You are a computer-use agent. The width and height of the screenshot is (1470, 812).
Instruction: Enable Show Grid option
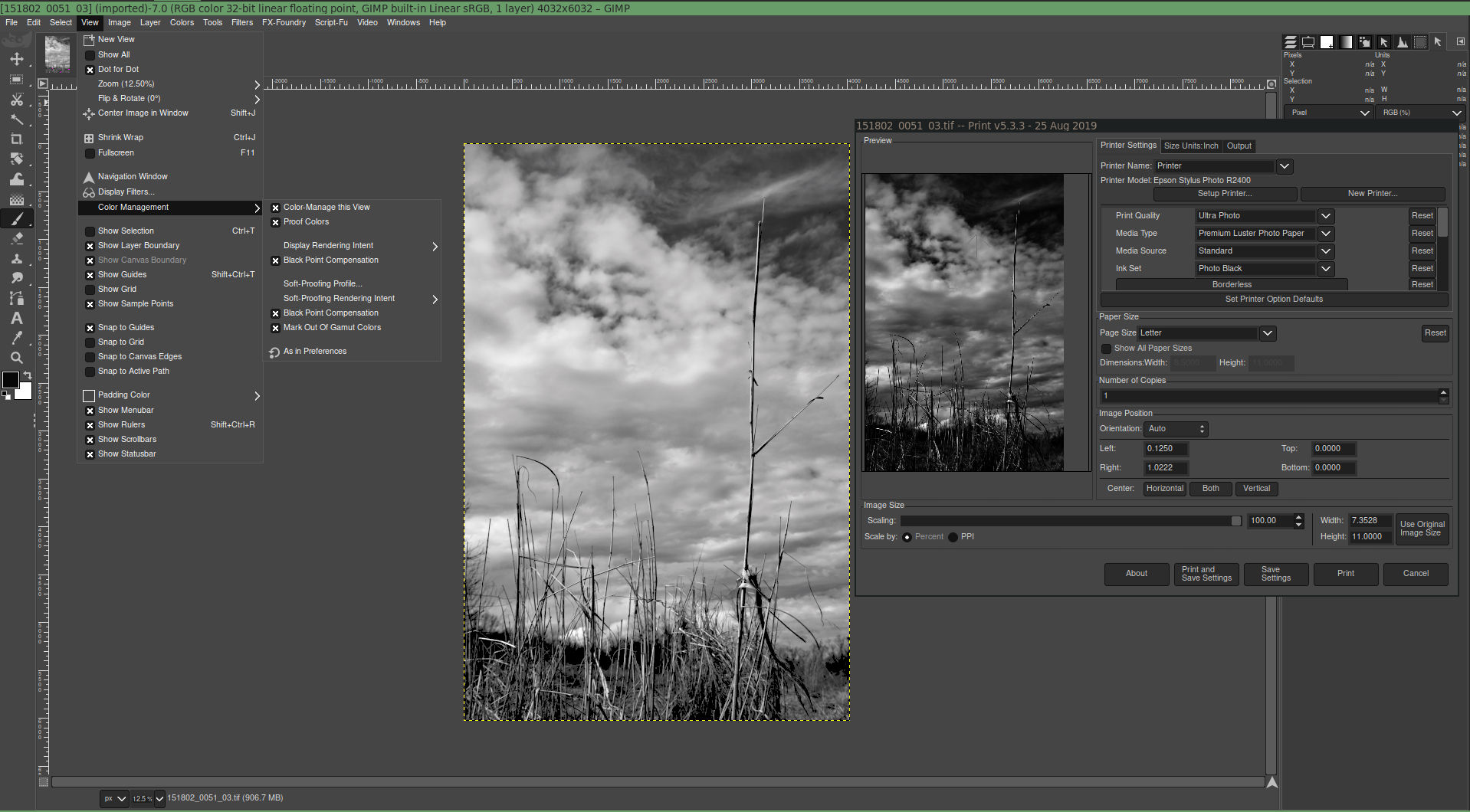click(90, 290)
